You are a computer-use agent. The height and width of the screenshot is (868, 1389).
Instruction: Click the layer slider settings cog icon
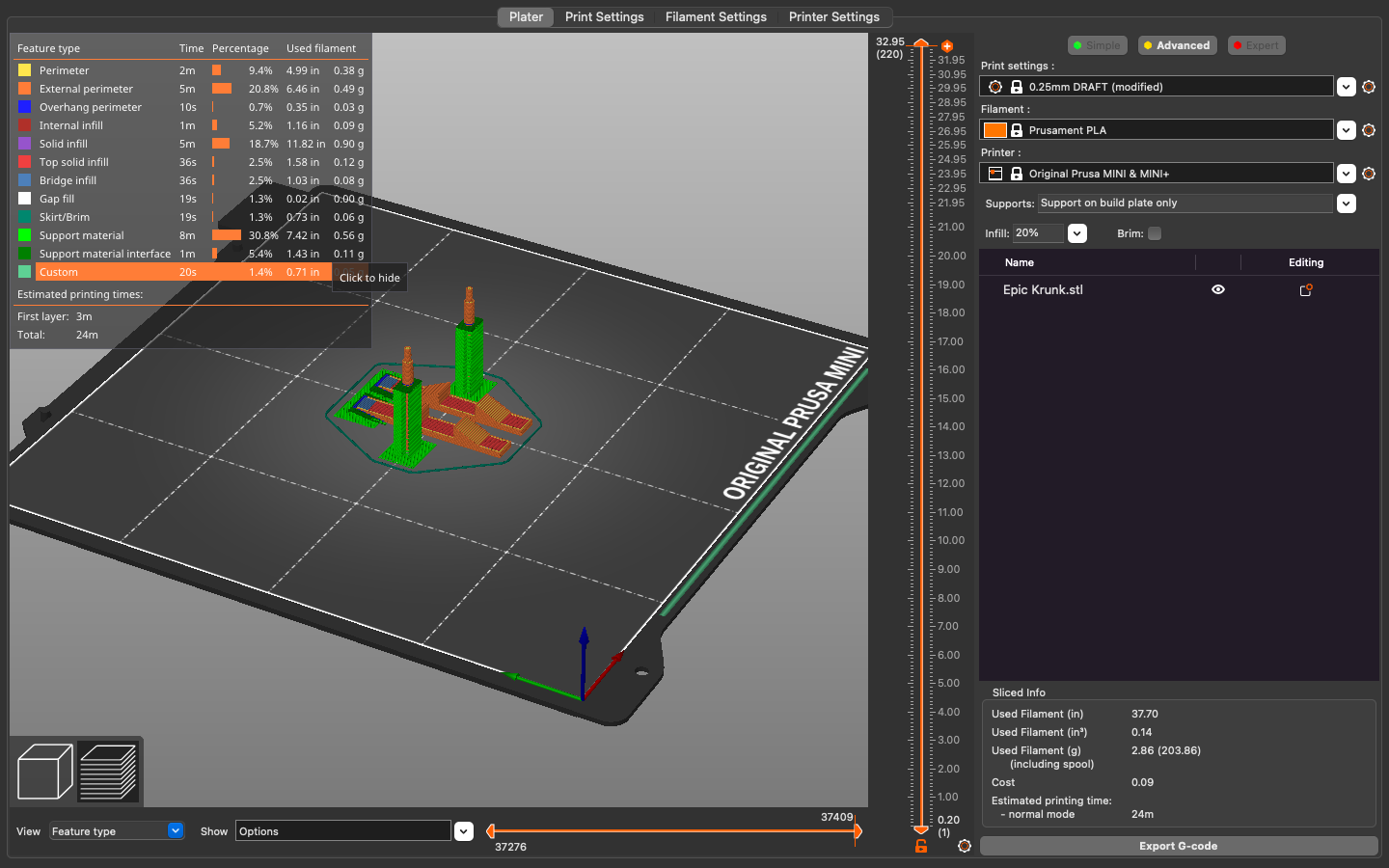point(965,846)
